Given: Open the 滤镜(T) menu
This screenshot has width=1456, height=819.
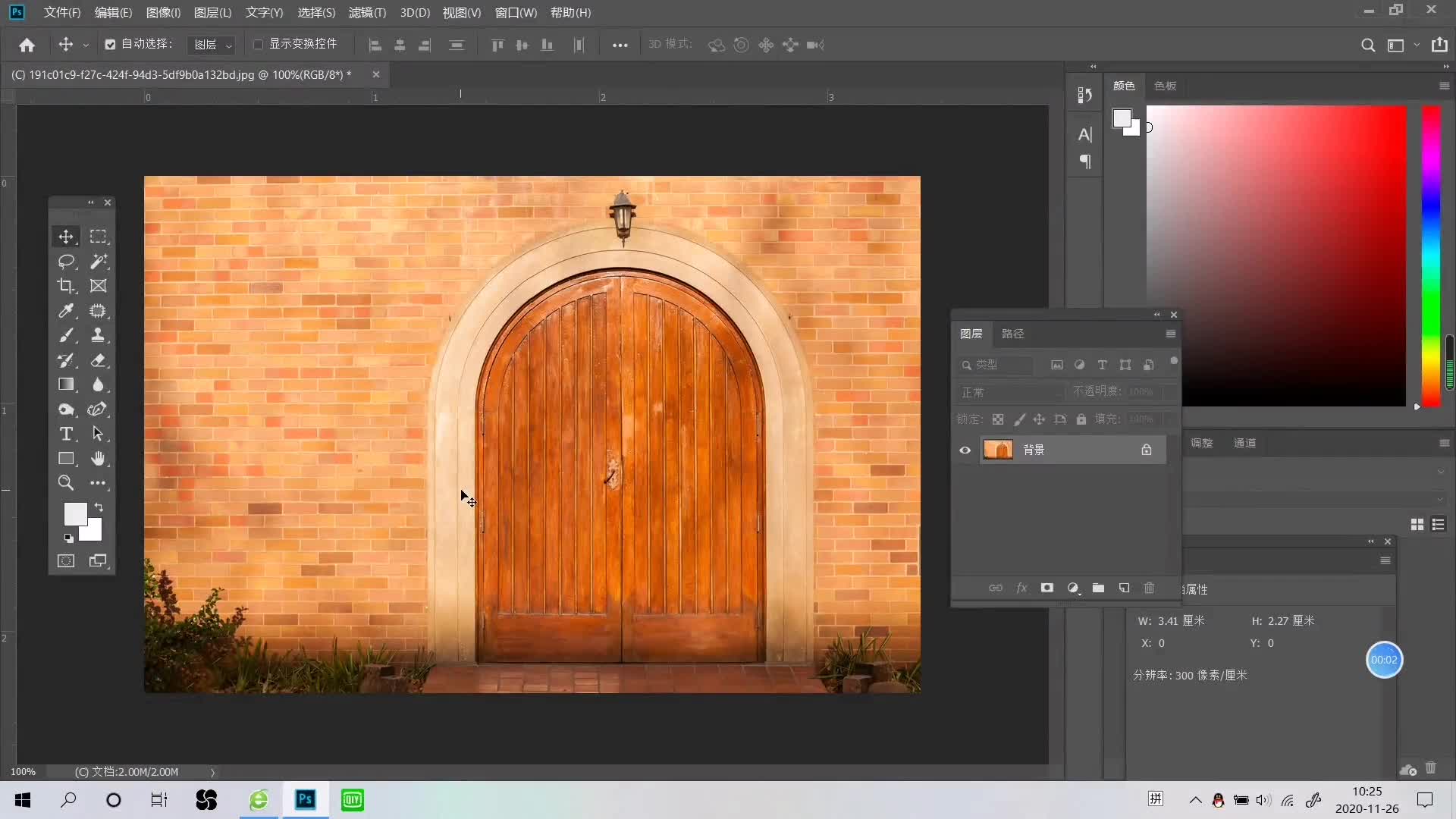Looking at the screenshot, I should pos(367,13).
